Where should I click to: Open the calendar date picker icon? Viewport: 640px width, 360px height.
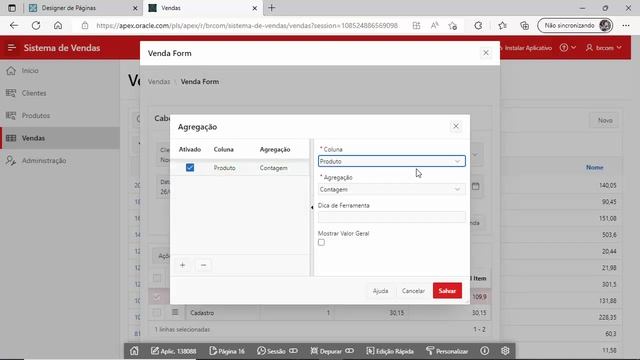click(x=476, y=186)
